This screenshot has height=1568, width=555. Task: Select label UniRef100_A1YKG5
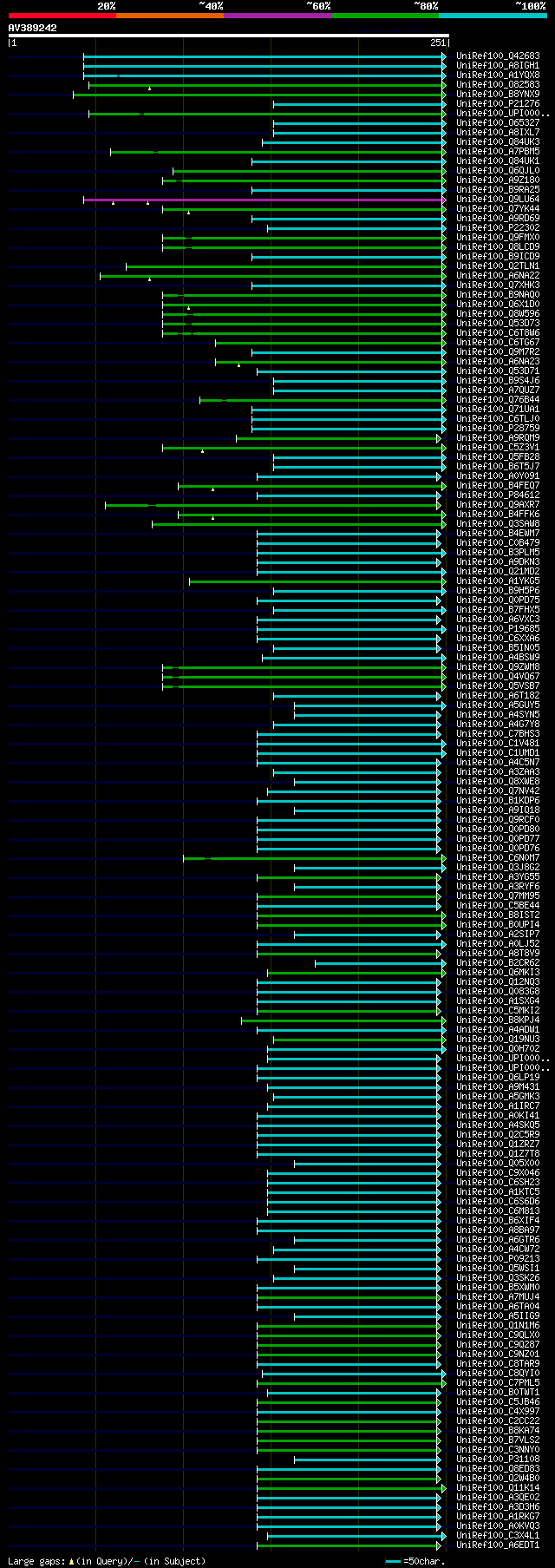[x=498, y=581]
